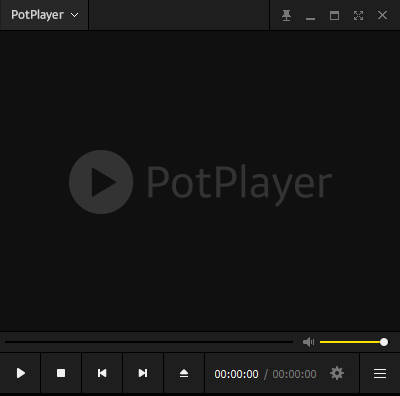The height and width of the screenshot is (396, 400).
Task: Toggle the playlist with the hamburger icon
Action: (x=380, y=373)
